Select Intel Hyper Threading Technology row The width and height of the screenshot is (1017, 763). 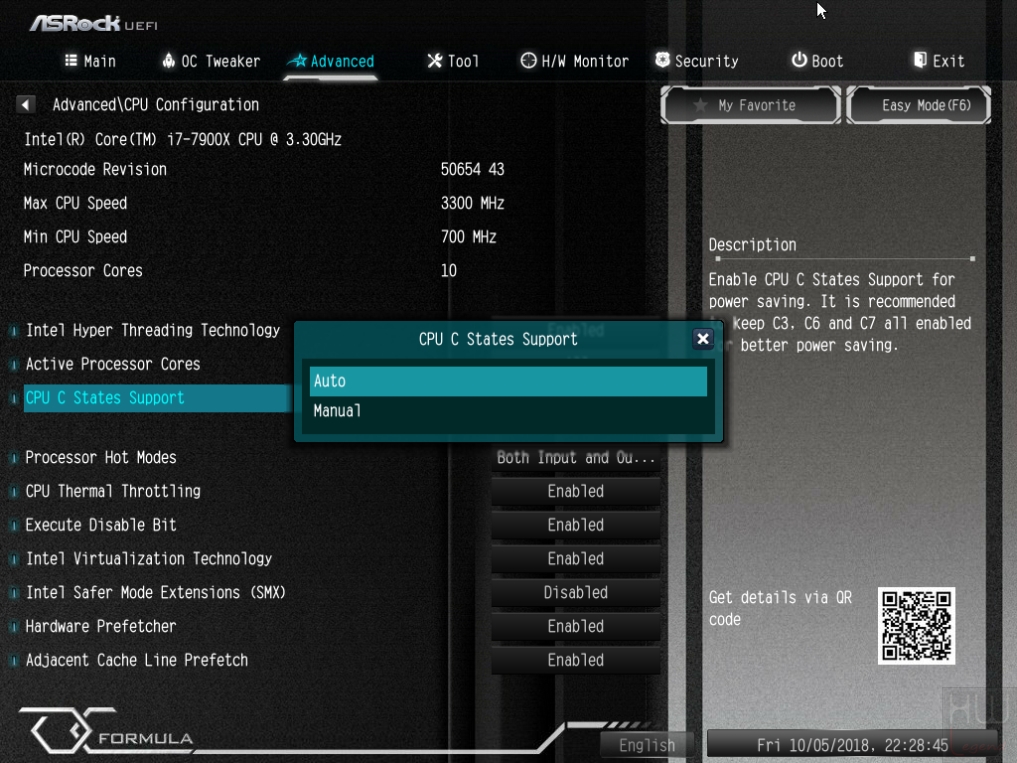pyautogui.click(x=152, y=330)
